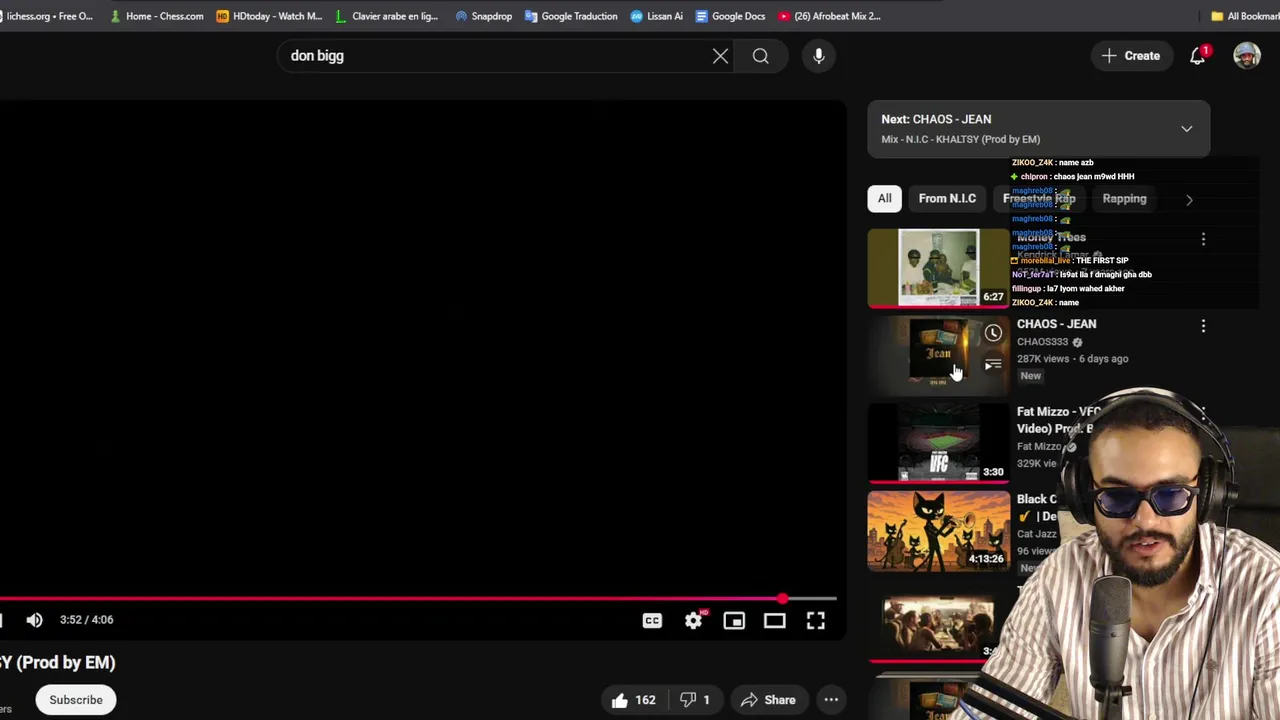Viewport: 1280px width, 720px height.
Task: Show more filter chips with the right arrow
Action: tap(1189, 199)
